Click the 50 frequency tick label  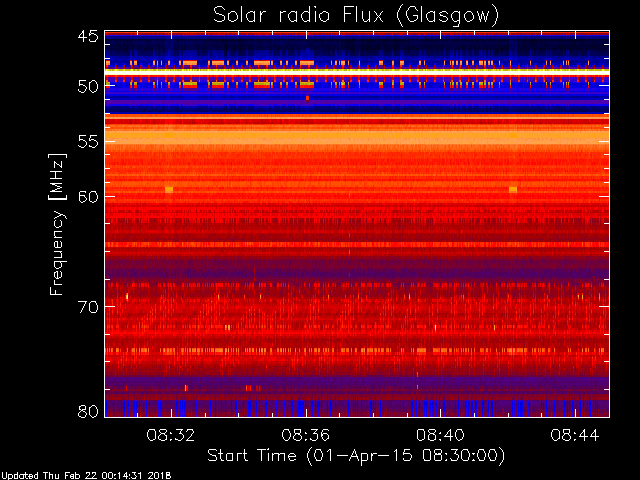(x=88, y=87)
